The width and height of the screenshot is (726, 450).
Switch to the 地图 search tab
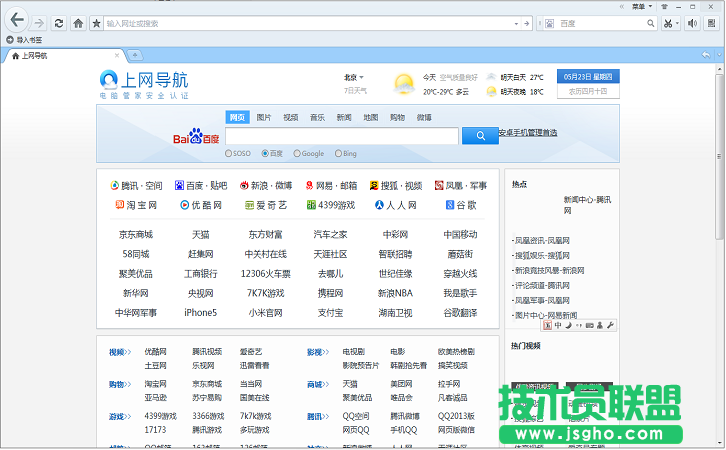(371, 118)
